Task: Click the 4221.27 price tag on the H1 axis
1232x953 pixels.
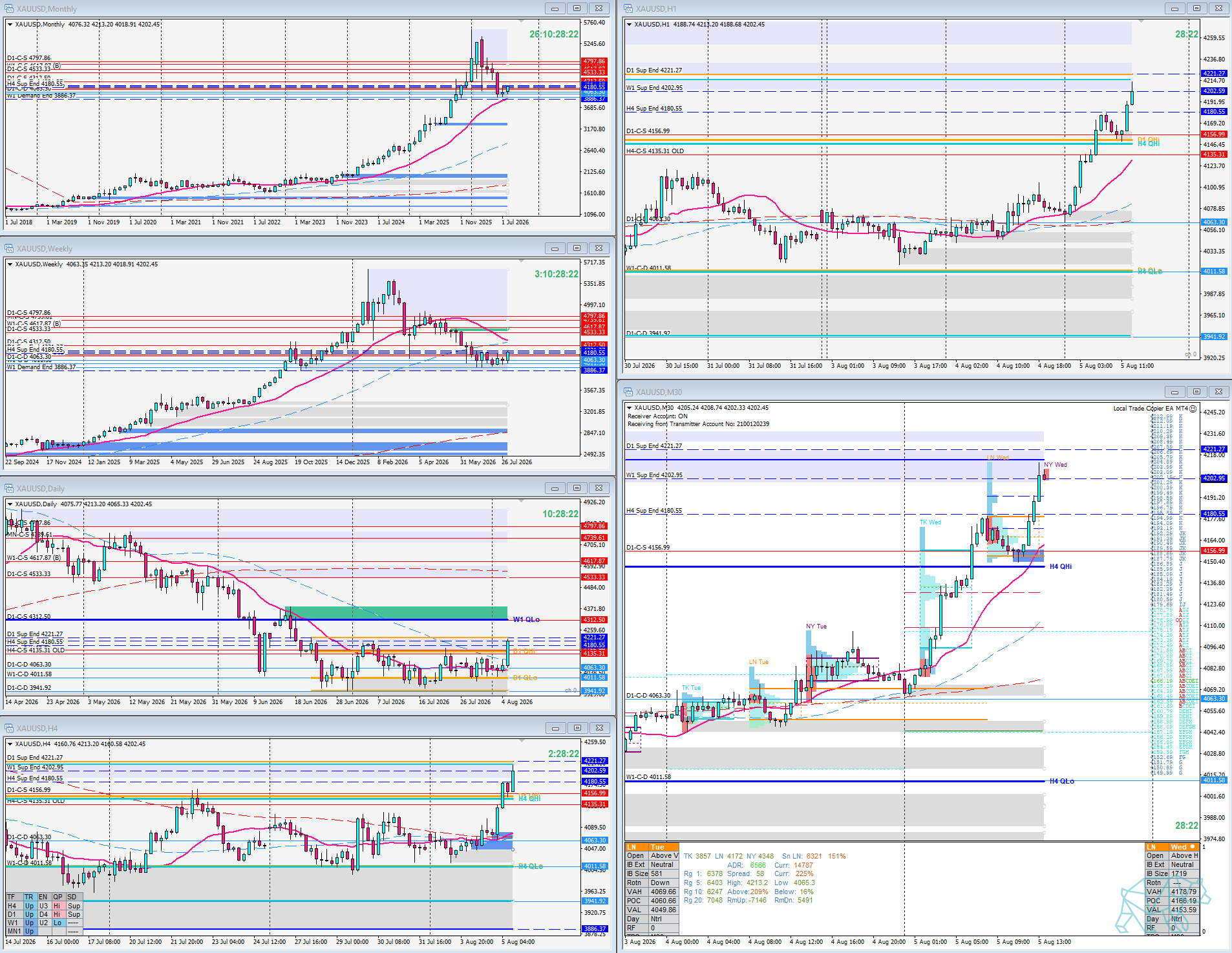Action: [x=1214, y=74]
